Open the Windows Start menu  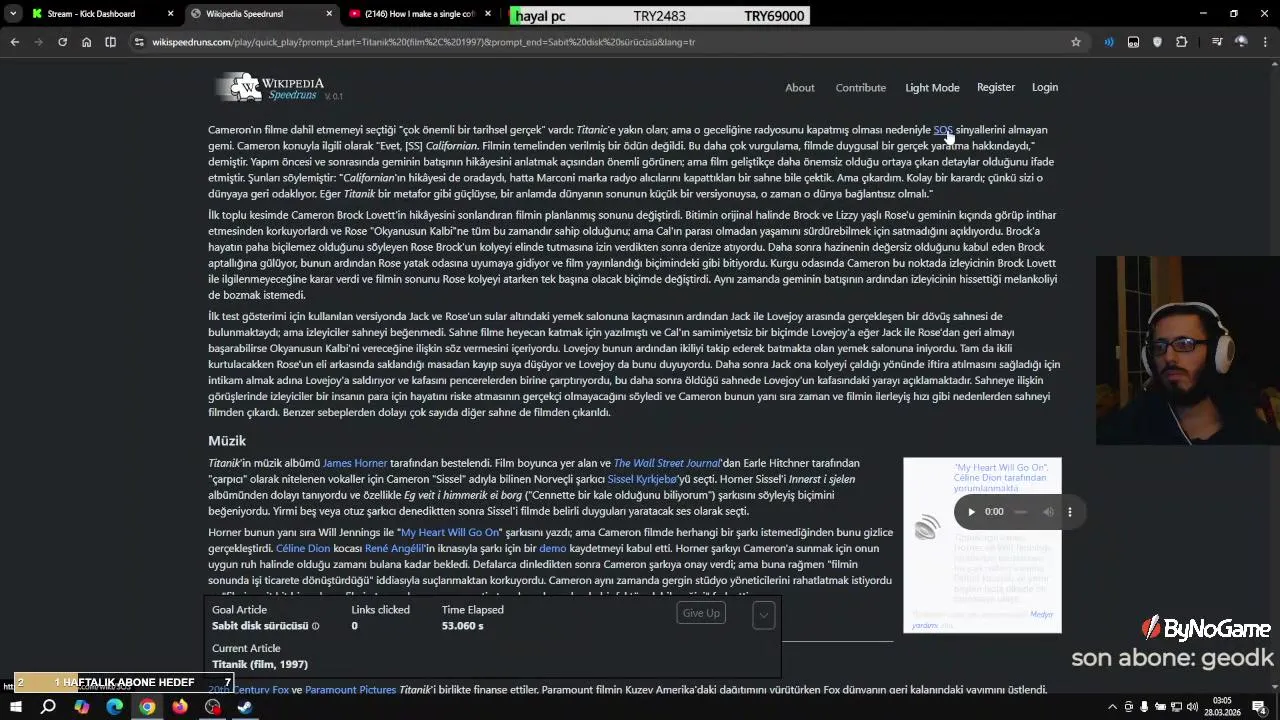[16, 707]
